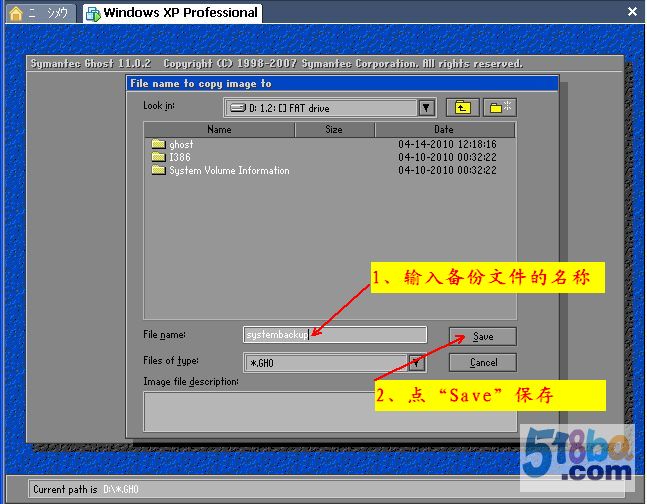Image resolution: width=647 pixels, height=504 pixels.
Task: Click the System Volume Information name
Action: pos(229,170)
